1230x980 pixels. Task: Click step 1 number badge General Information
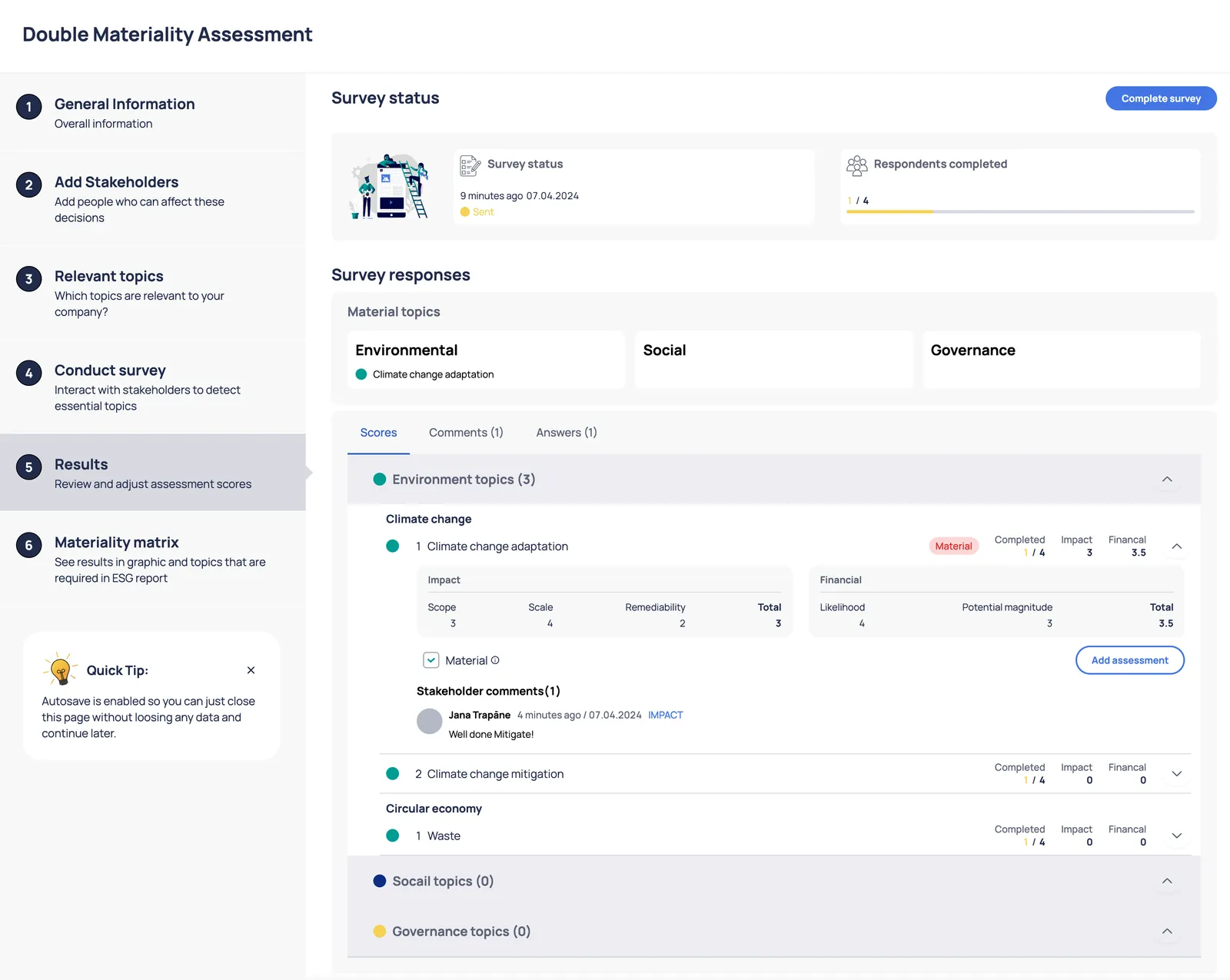coord(28,107)
